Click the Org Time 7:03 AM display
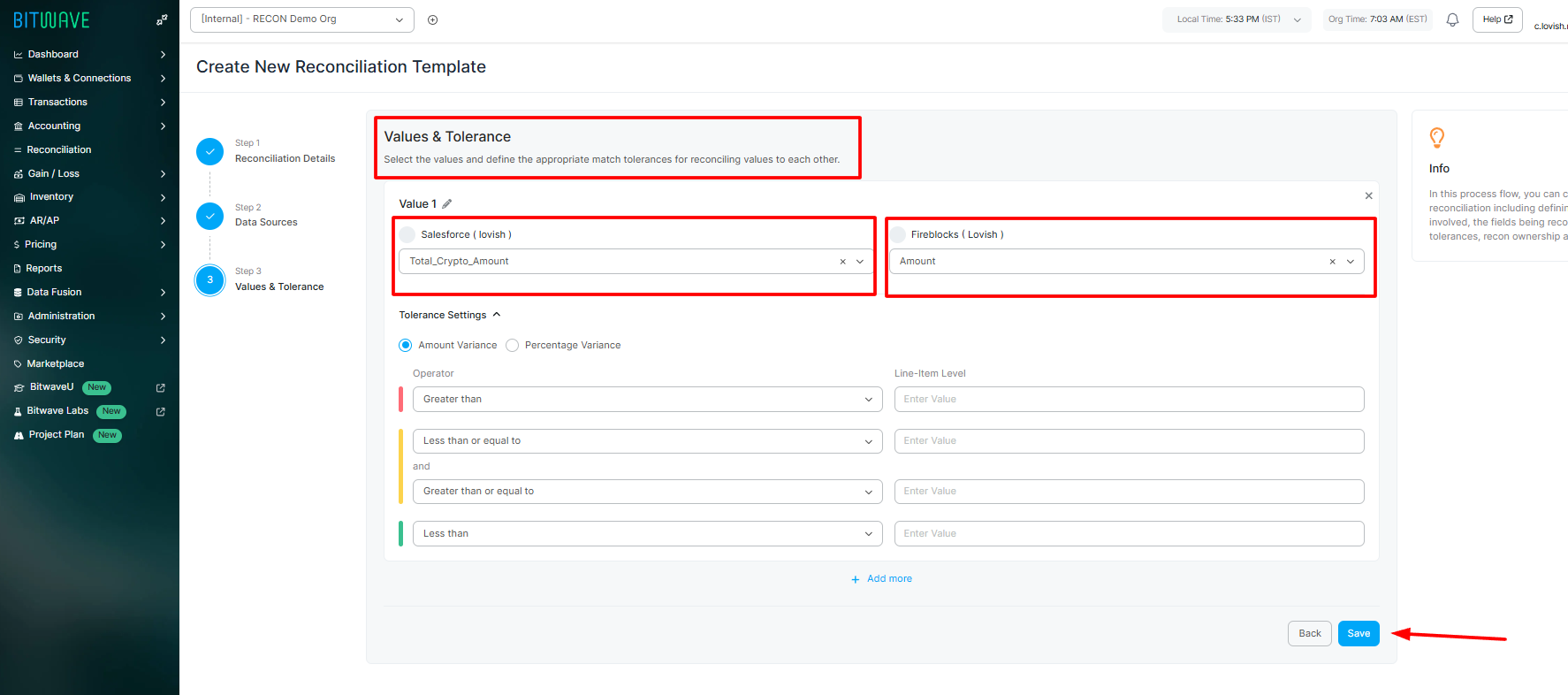 click(1377, 19)
